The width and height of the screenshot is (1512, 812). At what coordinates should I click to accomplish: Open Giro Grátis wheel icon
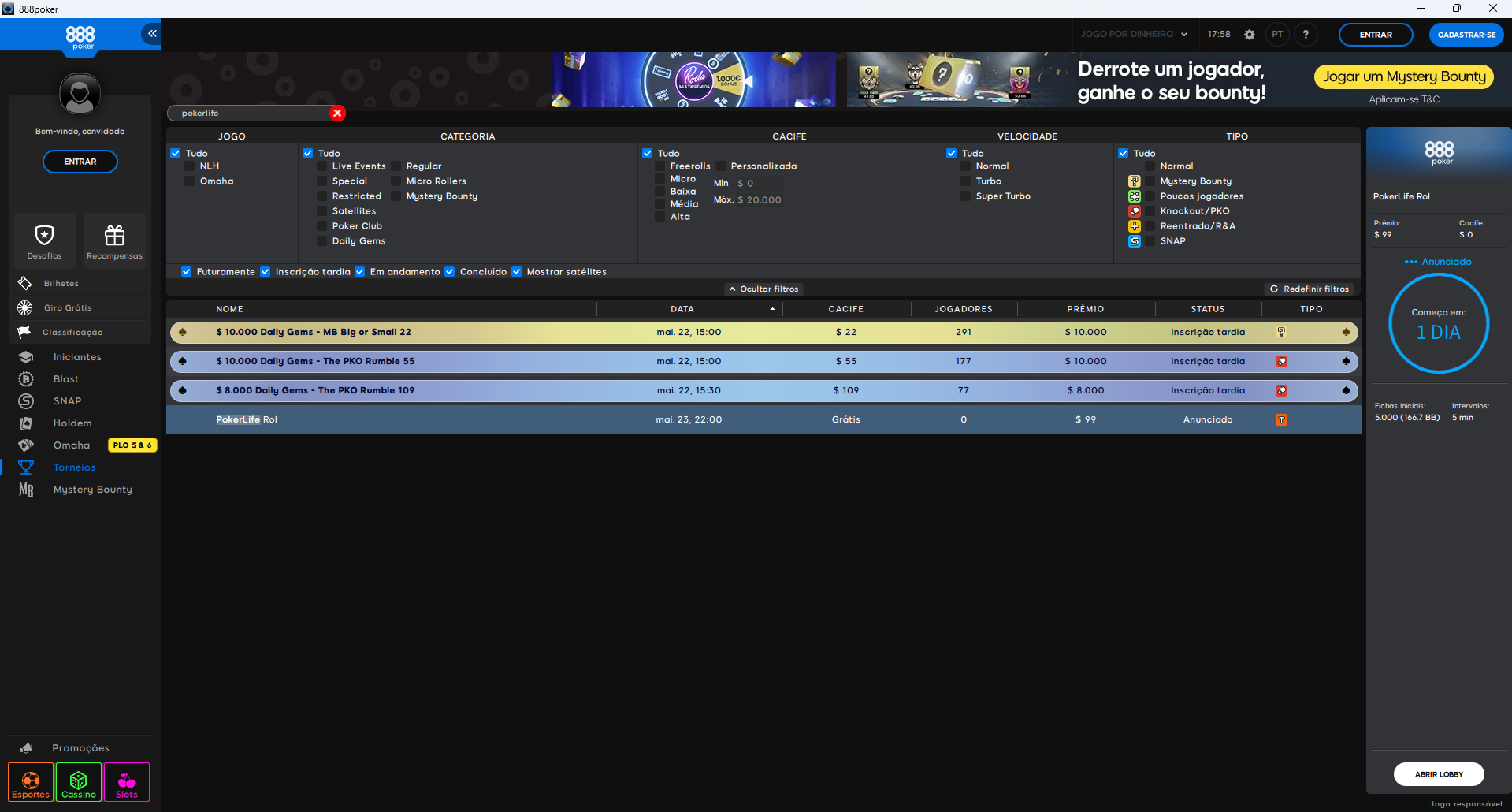[x=25, y=307]
